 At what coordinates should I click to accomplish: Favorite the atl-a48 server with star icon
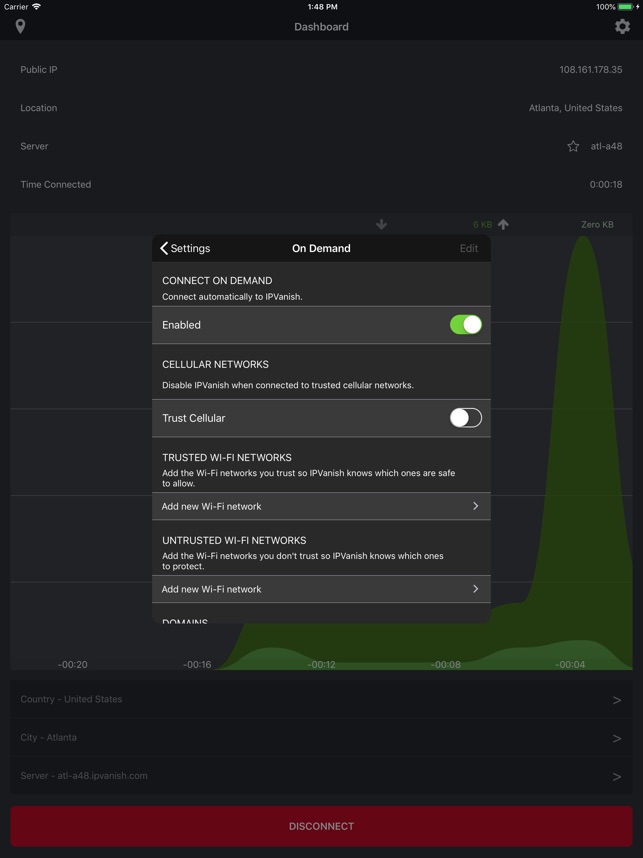[573, 146]
